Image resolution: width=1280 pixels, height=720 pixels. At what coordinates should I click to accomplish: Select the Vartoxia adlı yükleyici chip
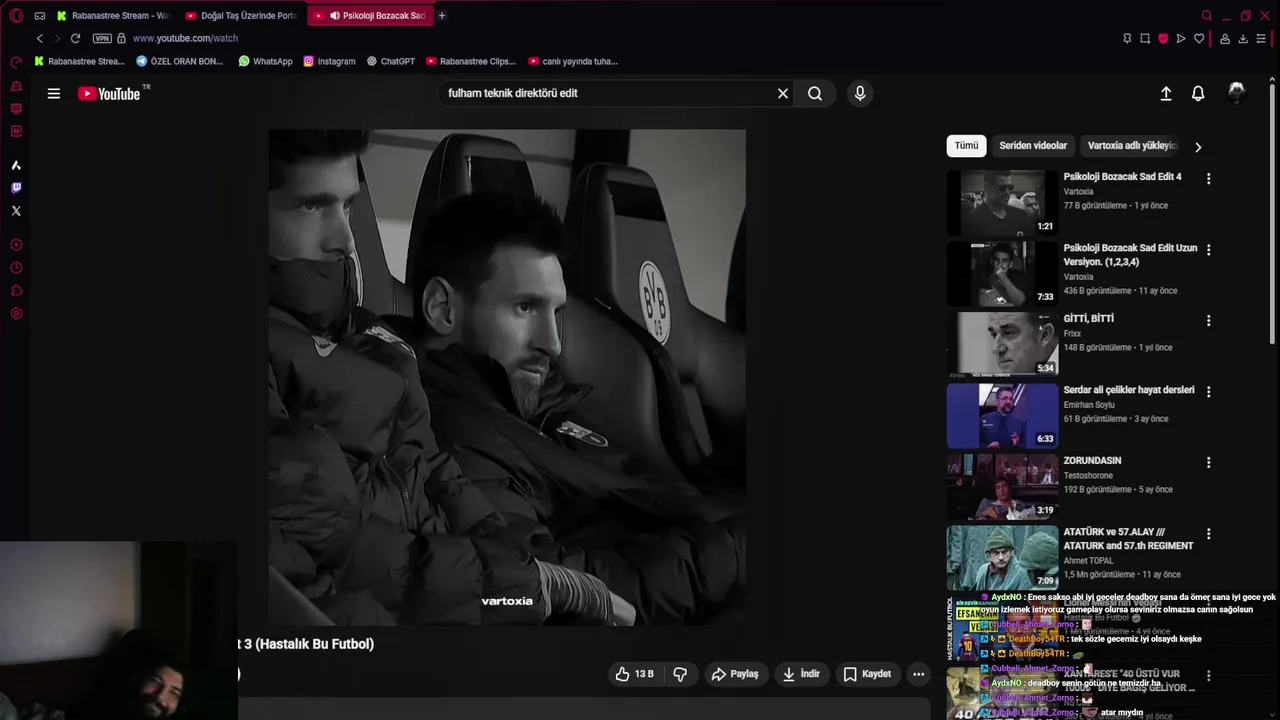(1132, 146)
